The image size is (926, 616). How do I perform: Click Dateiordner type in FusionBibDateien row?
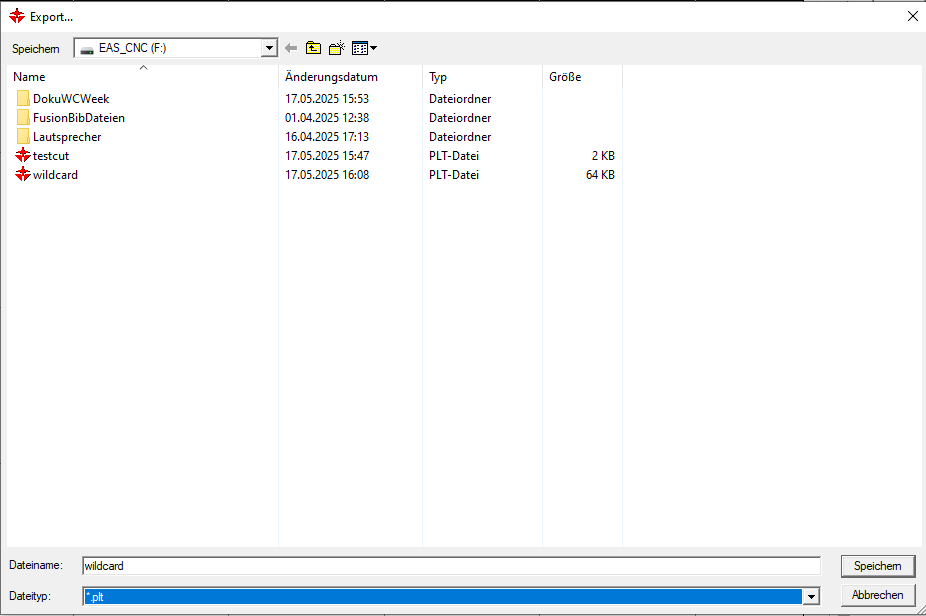click(x=460, y=118)
